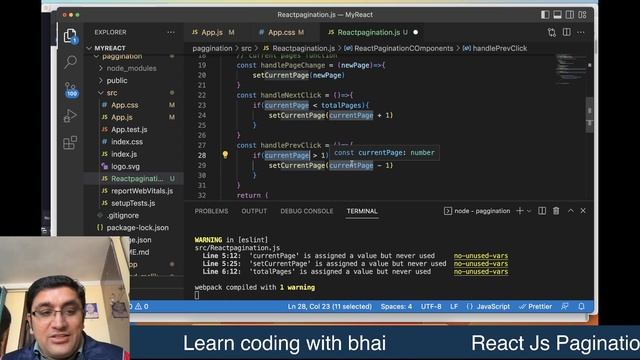Kill terminal with the trash icon
The height and width of the screenshot is (360, 640).
coord(556,211)
